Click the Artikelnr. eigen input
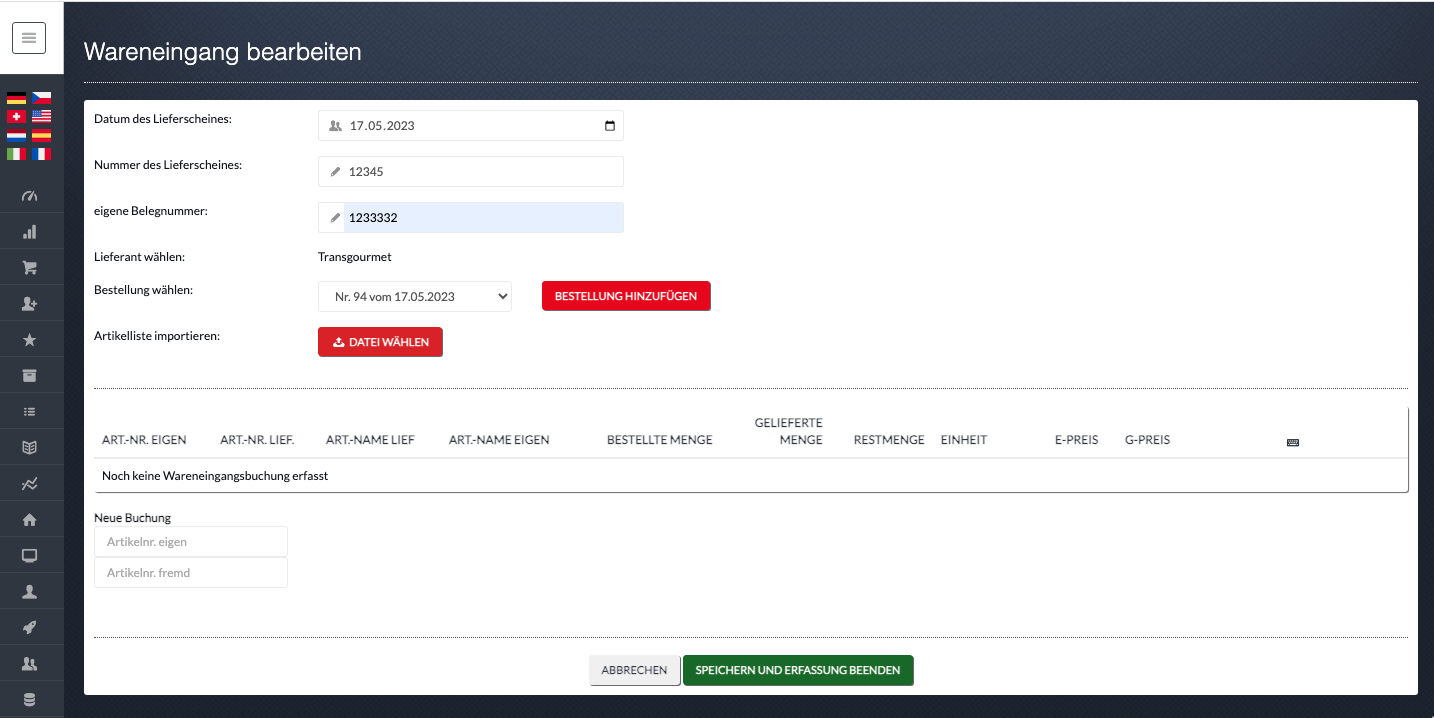 pyautogui.click(x=191, y=542)
